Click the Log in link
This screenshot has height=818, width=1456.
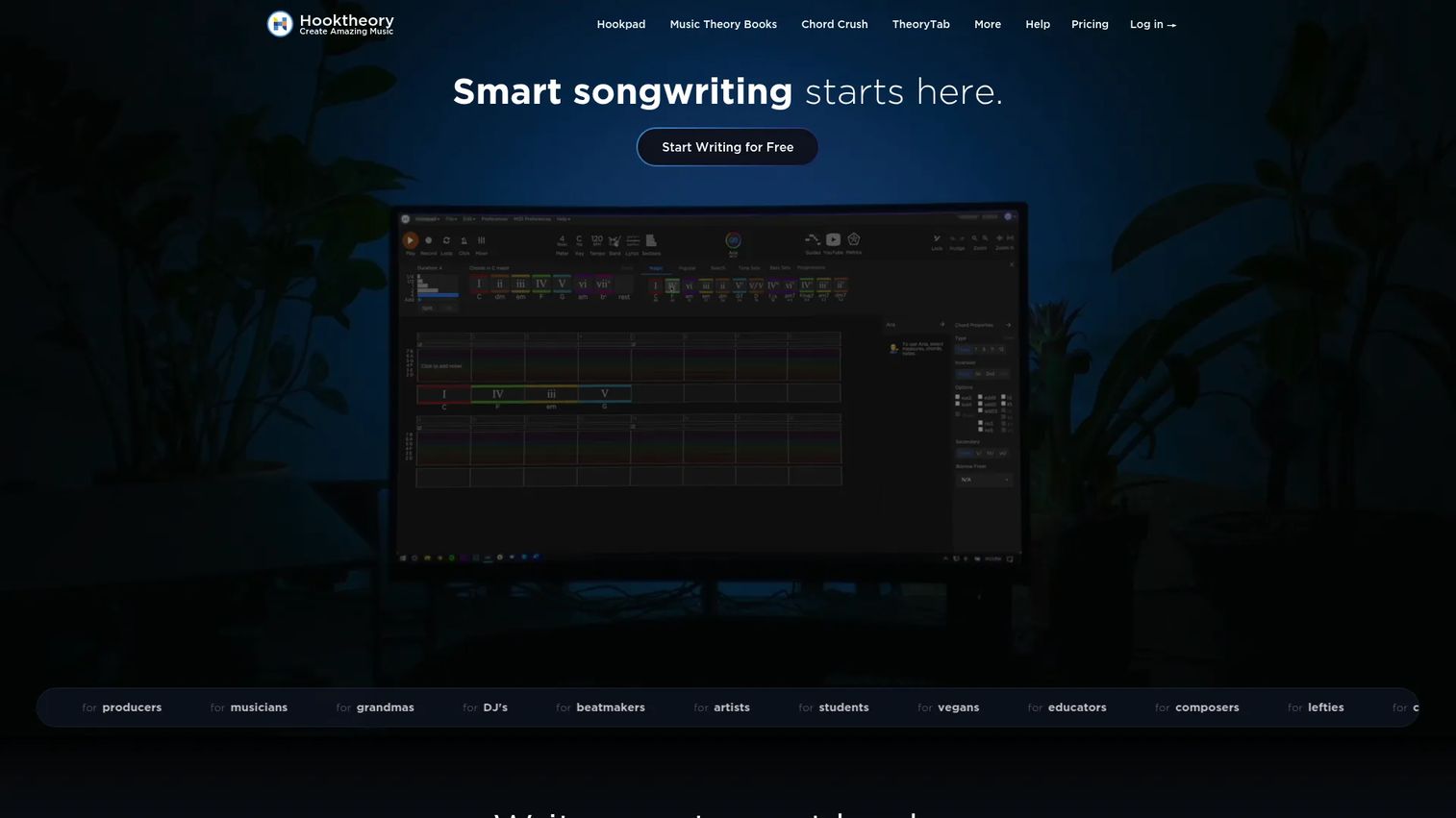pyautogui.click(x=1153, y=24)
